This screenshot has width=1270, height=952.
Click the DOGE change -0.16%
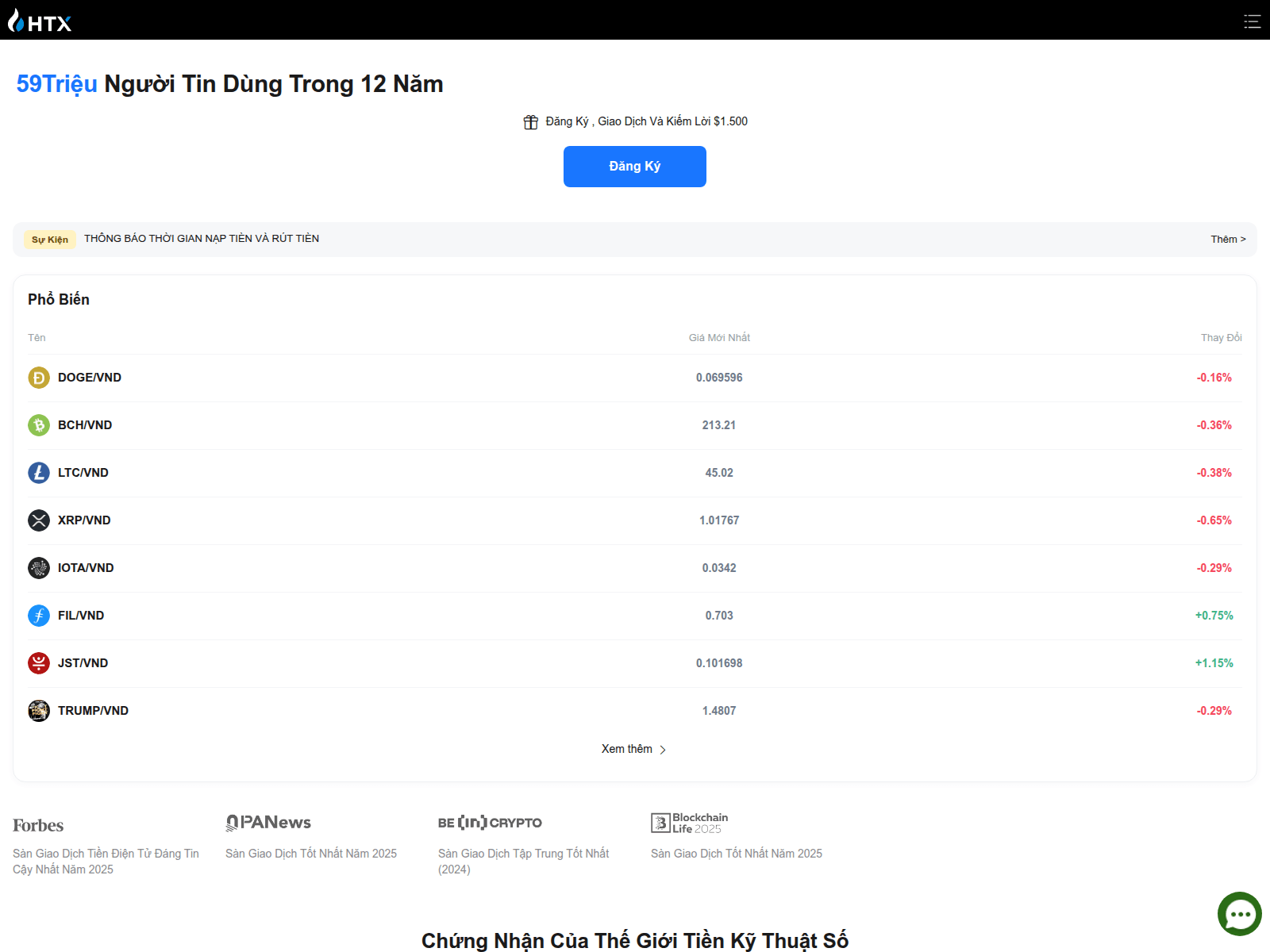point(1214,378)
